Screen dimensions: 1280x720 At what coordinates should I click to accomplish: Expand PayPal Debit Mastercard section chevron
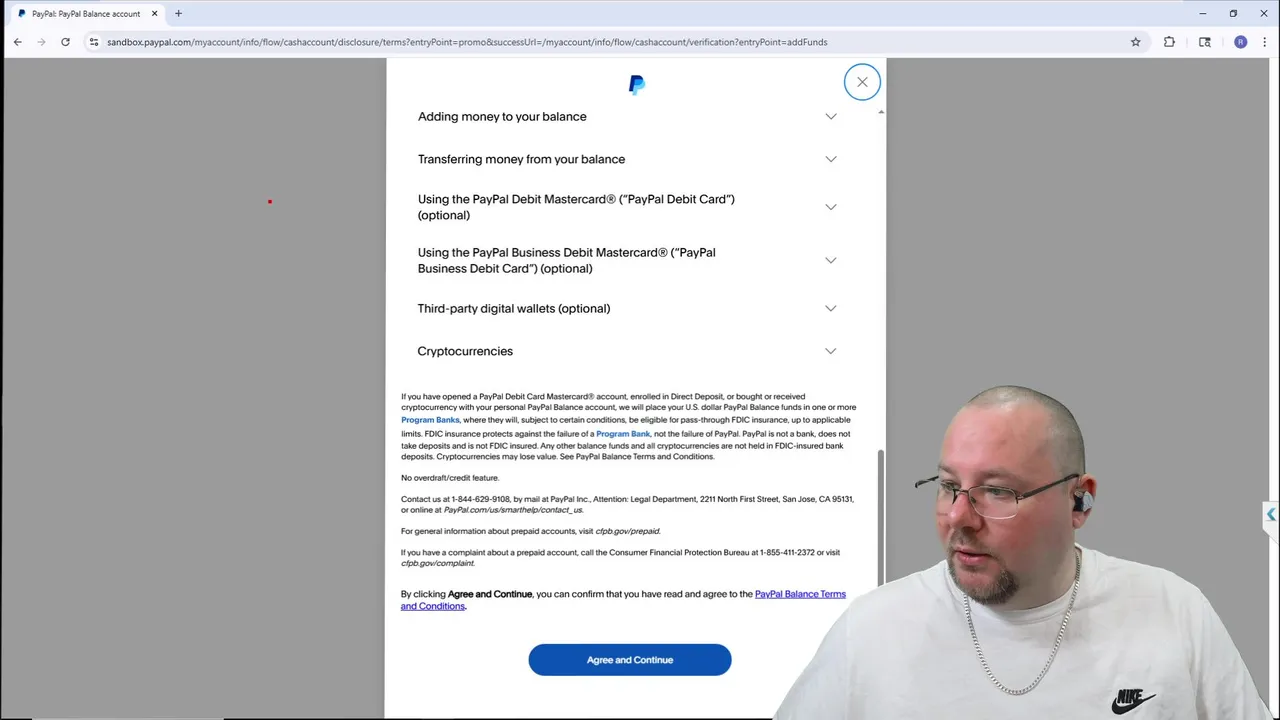pyautogui.click(x=831, y=207)
